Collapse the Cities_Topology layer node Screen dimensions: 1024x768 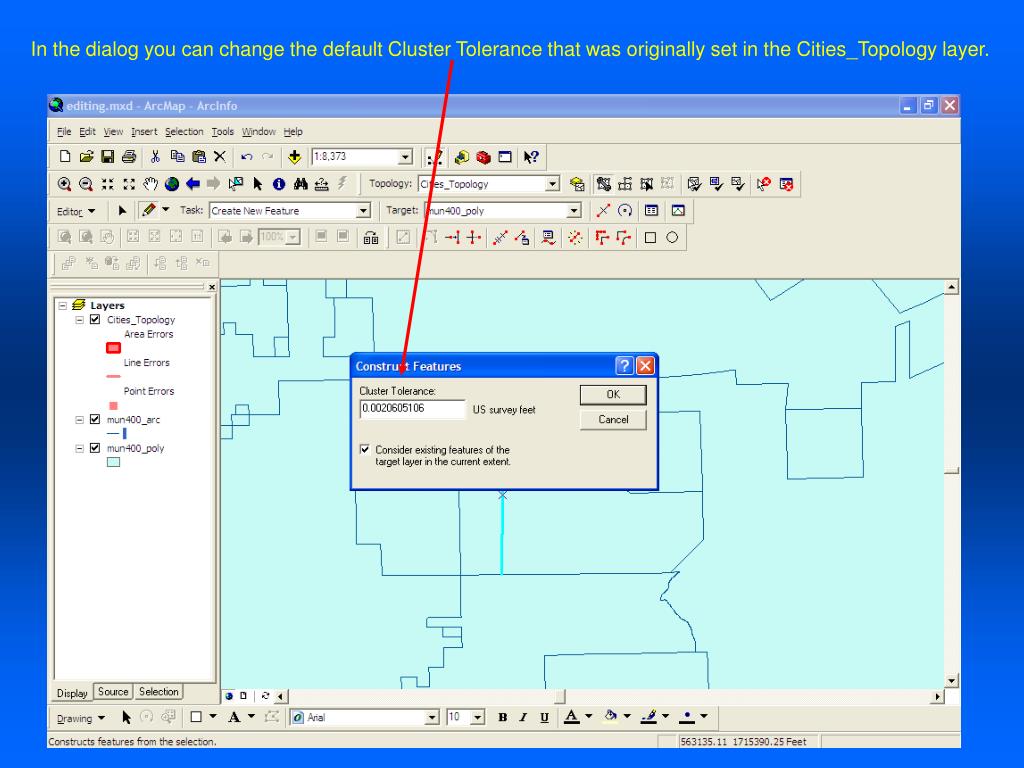79,319
